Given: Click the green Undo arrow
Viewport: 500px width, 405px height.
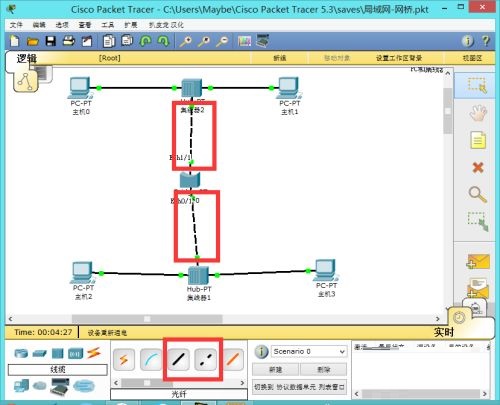Looking at the screenshot, I should click(x=145, y=41).
